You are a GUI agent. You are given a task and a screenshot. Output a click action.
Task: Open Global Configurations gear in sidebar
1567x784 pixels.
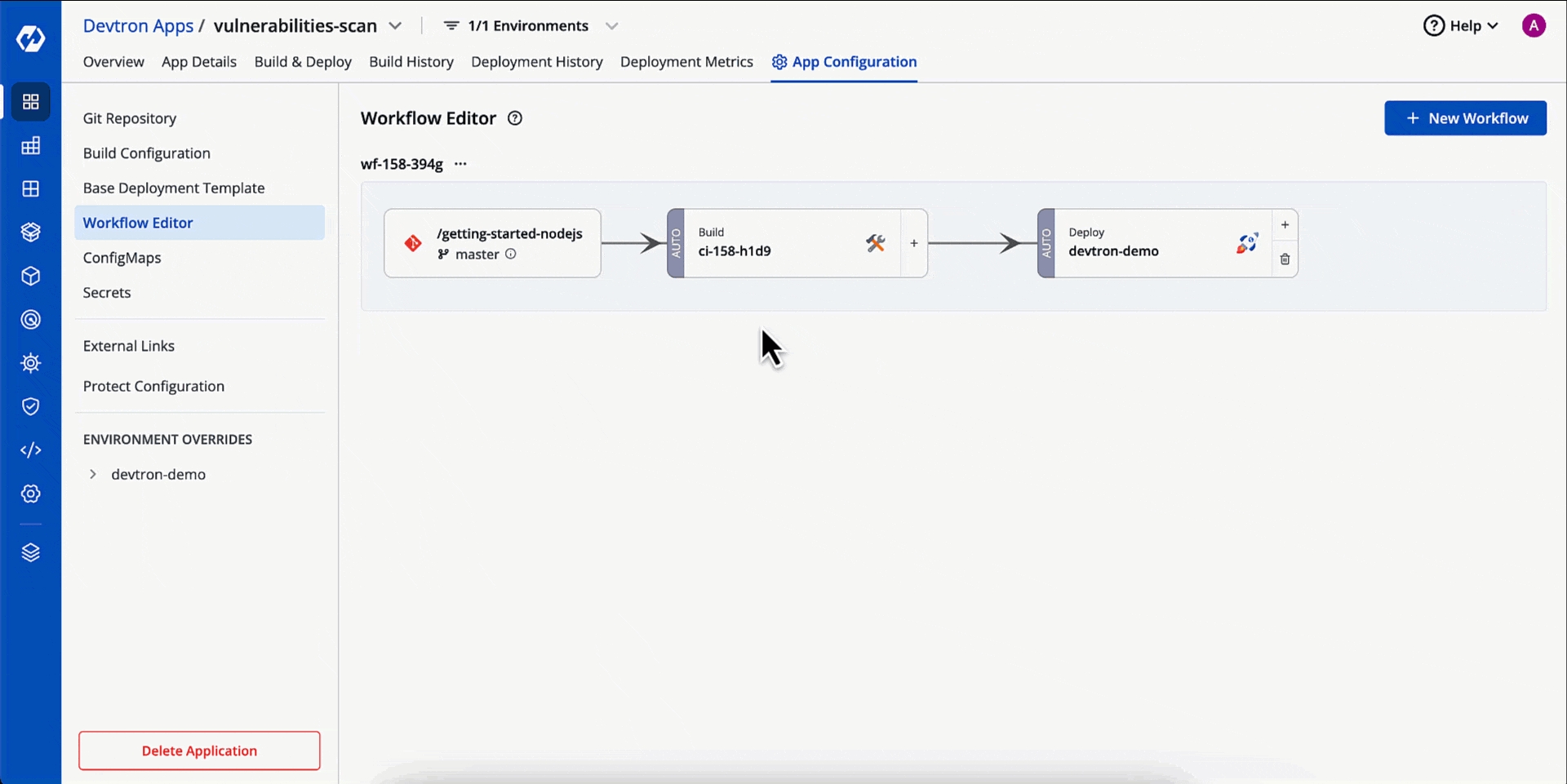point(31,494)
